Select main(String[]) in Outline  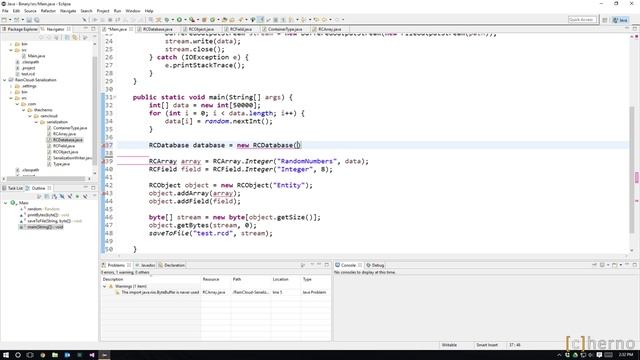click(45, 227)
